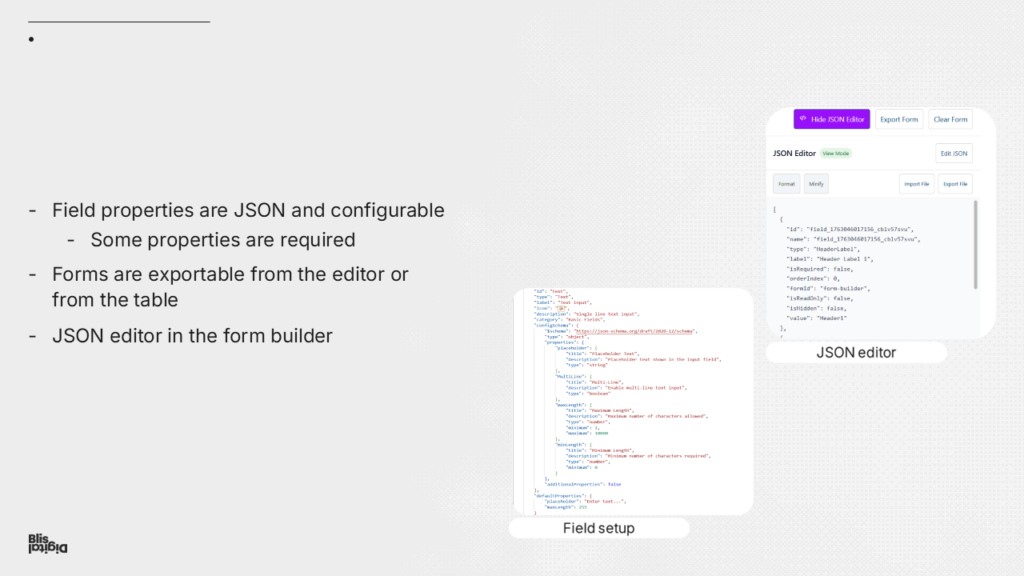The image size is (1024, 576).
Task: Click the JSON editor vertical scrollbar
Action: click(976, 245)
